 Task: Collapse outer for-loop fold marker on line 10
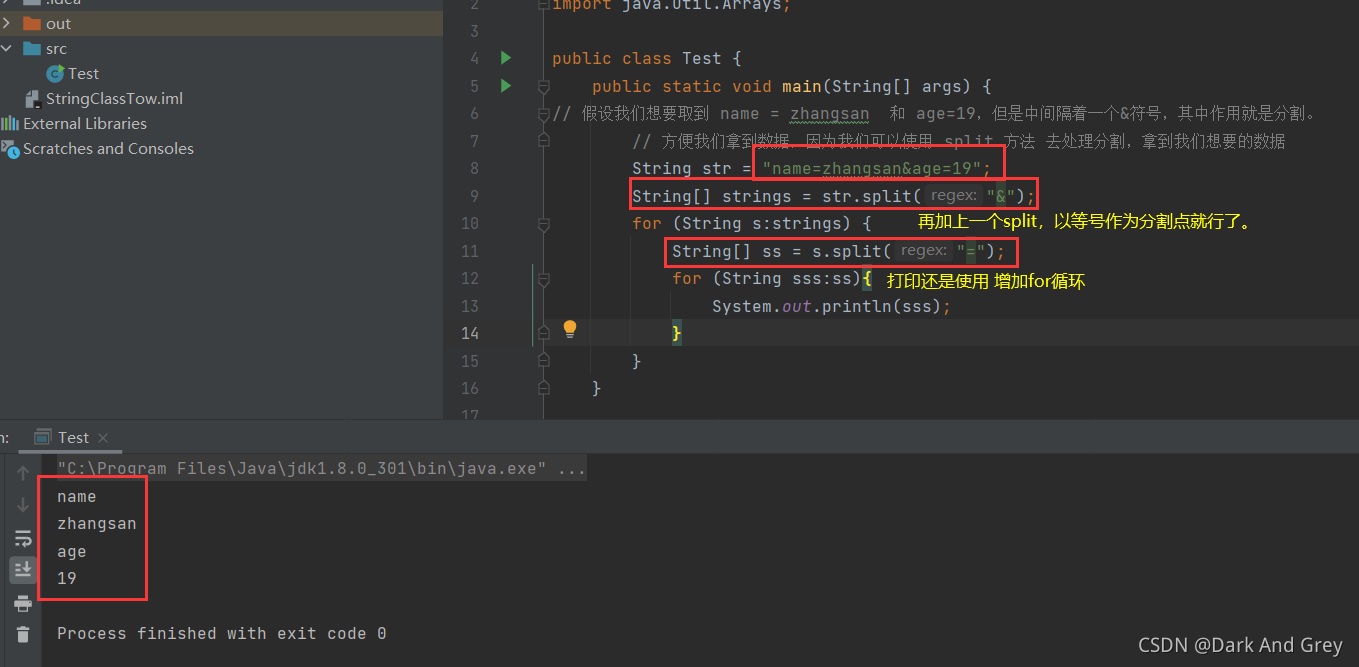pos(543,224)
